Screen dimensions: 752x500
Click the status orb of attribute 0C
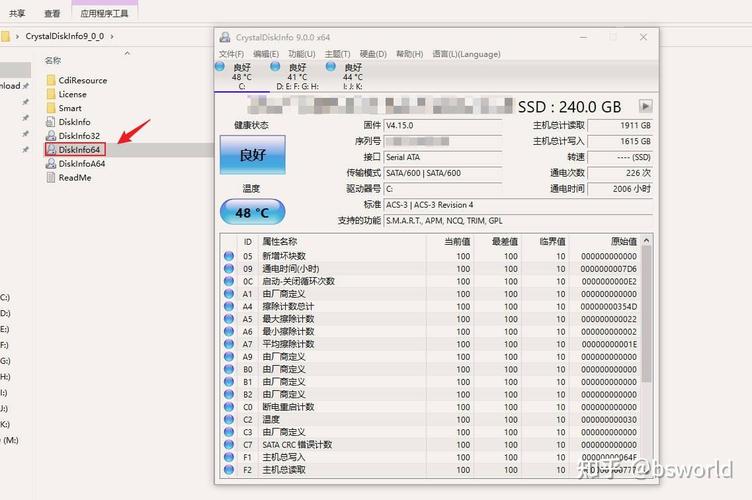tap(229, 281)
